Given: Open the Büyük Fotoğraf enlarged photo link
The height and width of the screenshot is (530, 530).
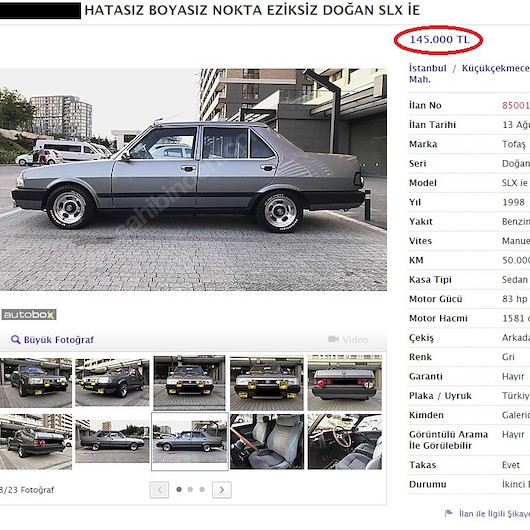Looking at the screenshot, I should 58,340.
